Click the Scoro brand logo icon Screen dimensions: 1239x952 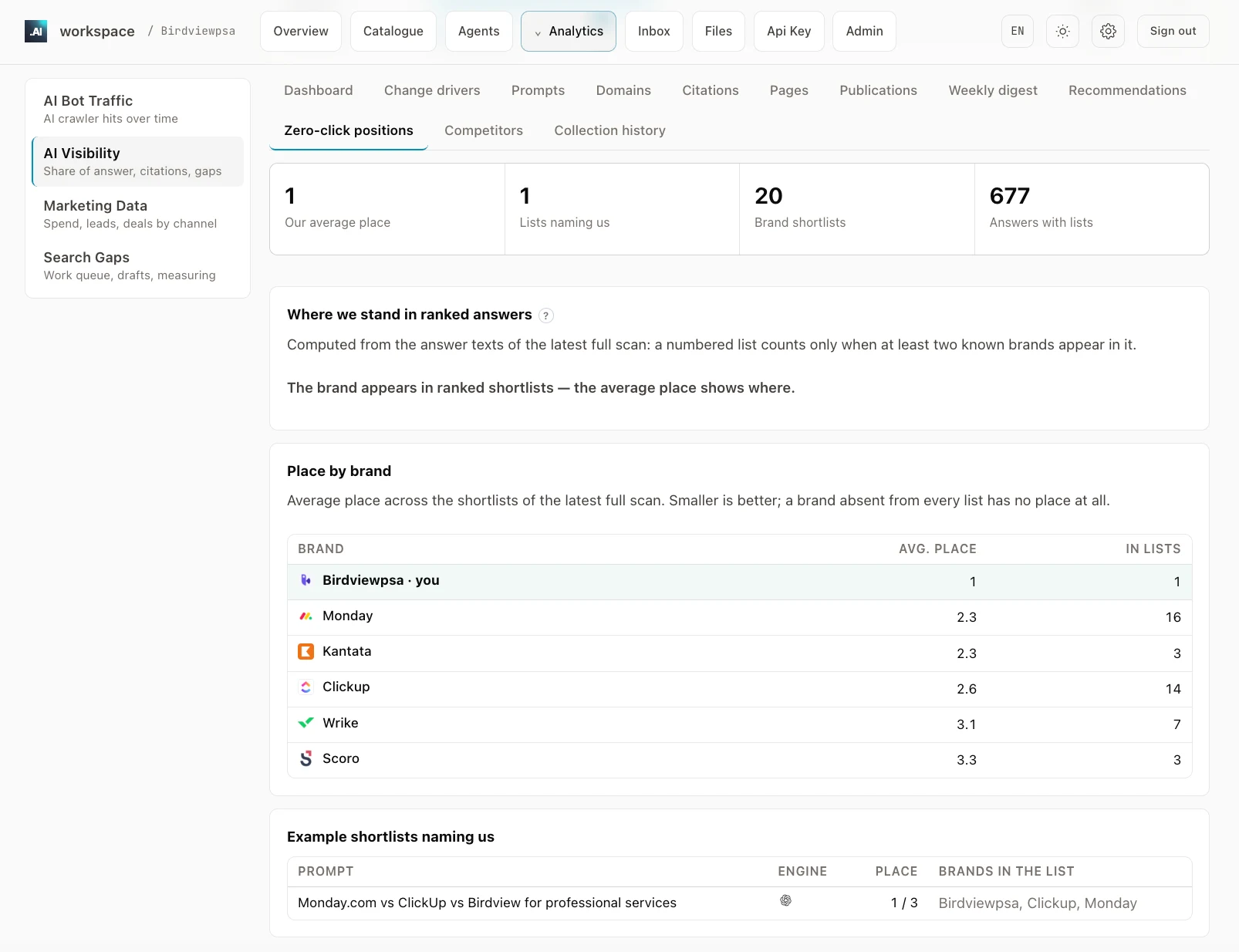click(x=306, y=758)
